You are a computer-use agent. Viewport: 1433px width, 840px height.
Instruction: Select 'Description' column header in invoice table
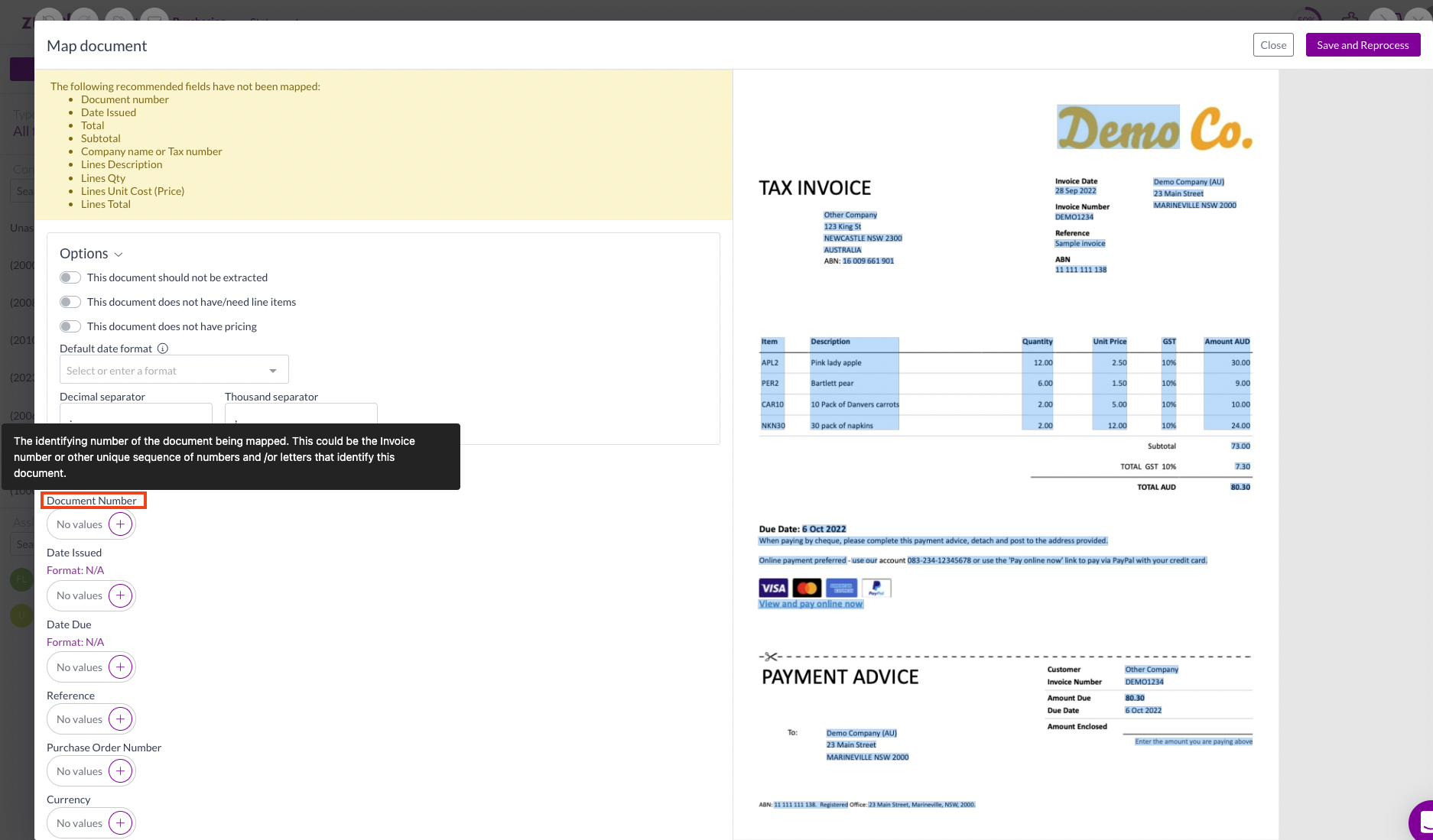(830, 342)
